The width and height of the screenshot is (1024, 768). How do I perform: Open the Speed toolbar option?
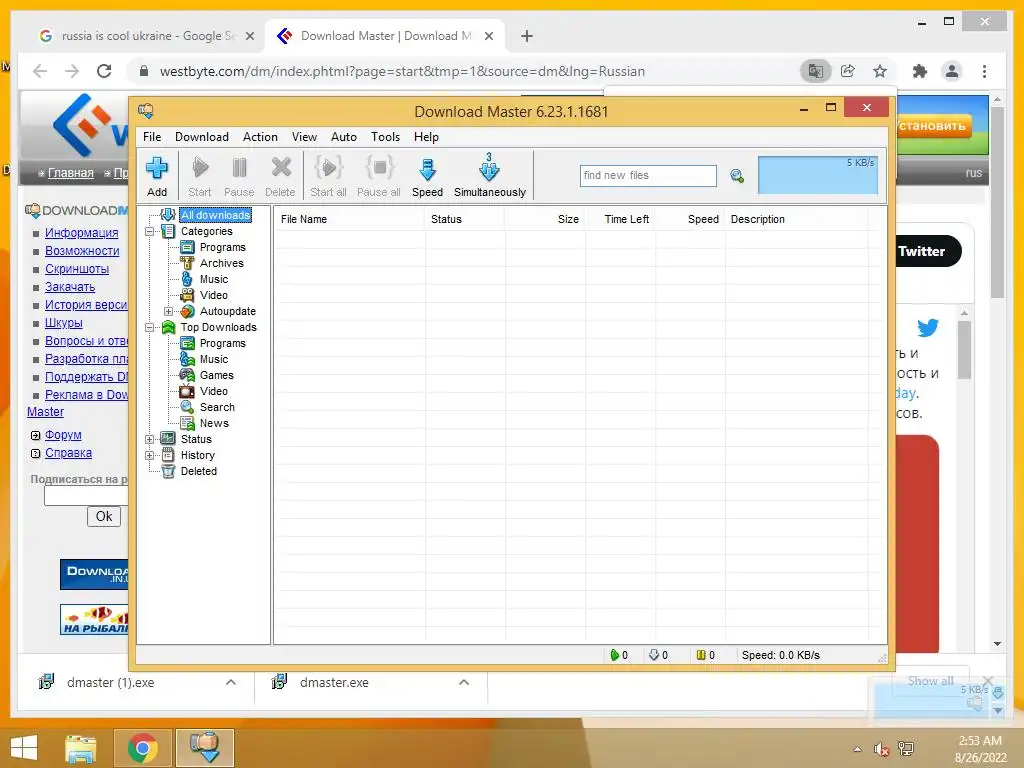[427, 175]
